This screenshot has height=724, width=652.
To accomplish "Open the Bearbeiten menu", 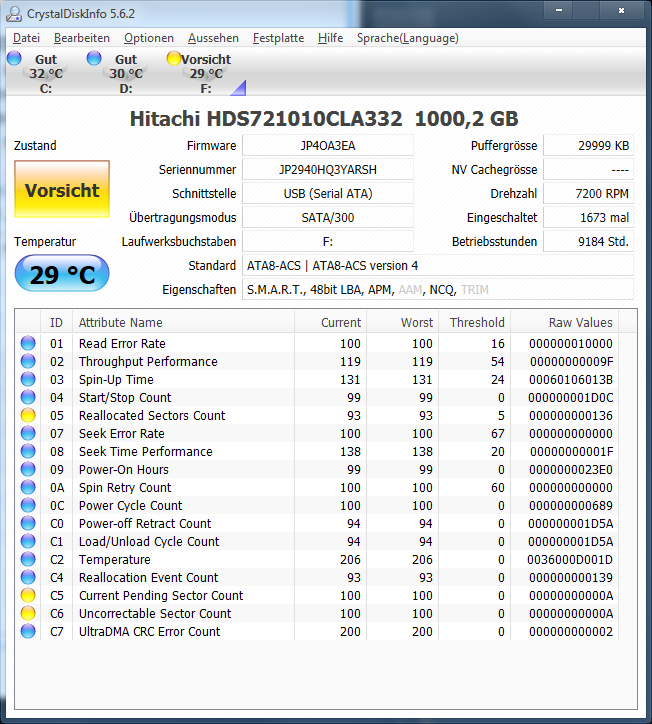I will click(x=82, y=38).
